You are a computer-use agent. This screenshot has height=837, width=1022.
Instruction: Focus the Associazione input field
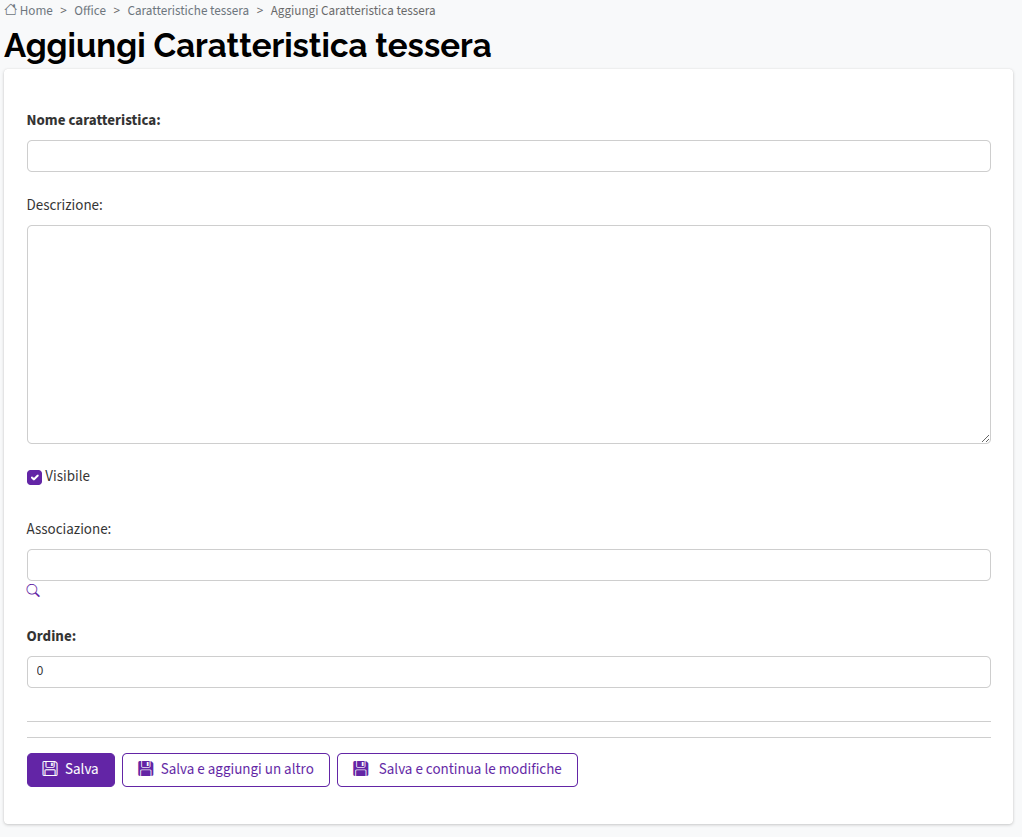pos(508,565)
